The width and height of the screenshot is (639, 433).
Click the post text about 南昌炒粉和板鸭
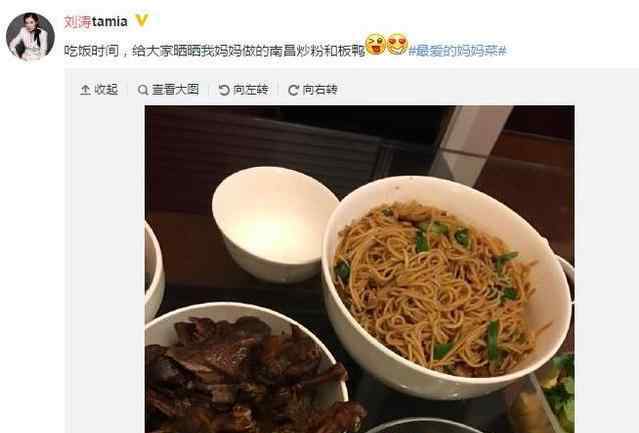214,51
